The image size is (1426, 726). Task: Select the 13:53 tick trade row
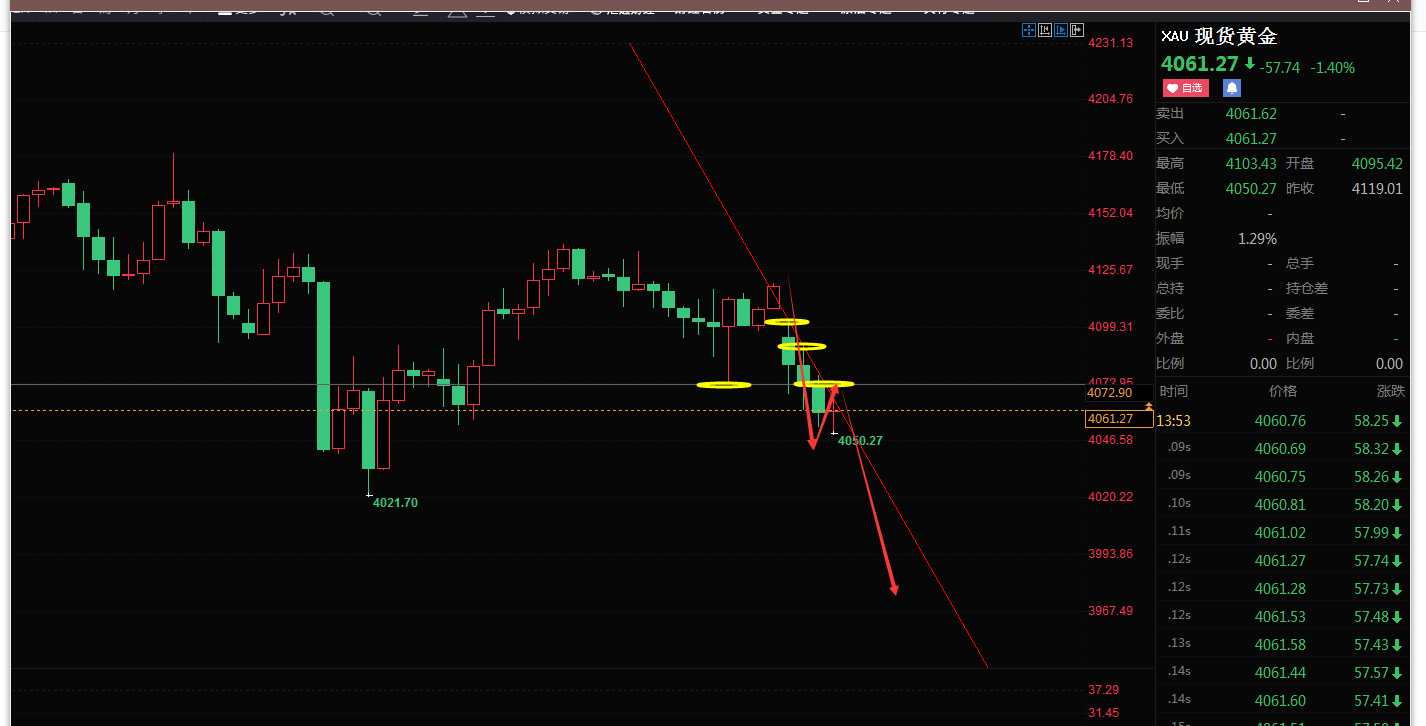[x=1281, y=421]
